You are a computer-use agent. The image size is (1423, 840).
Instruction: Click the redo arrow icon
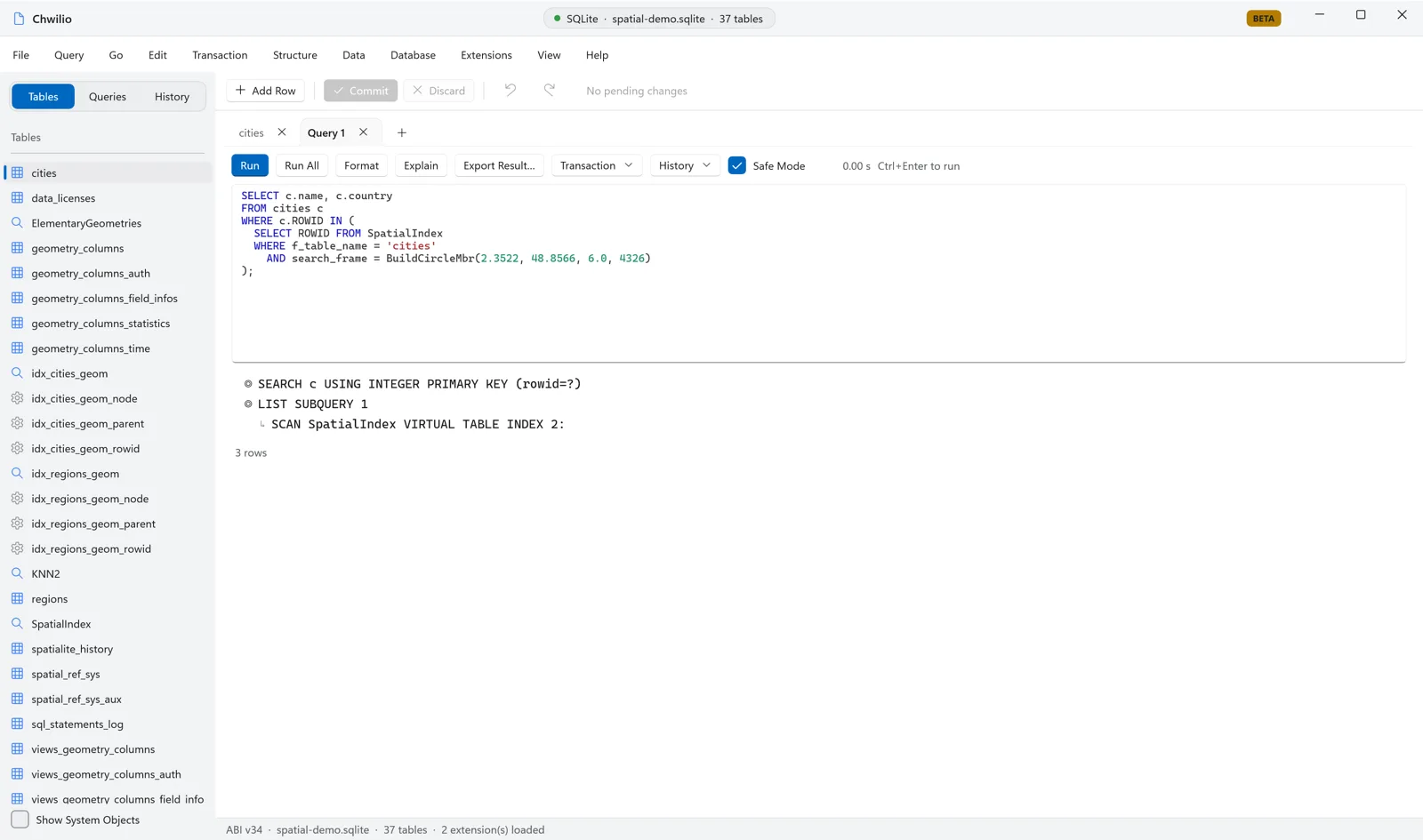(550, 90)
